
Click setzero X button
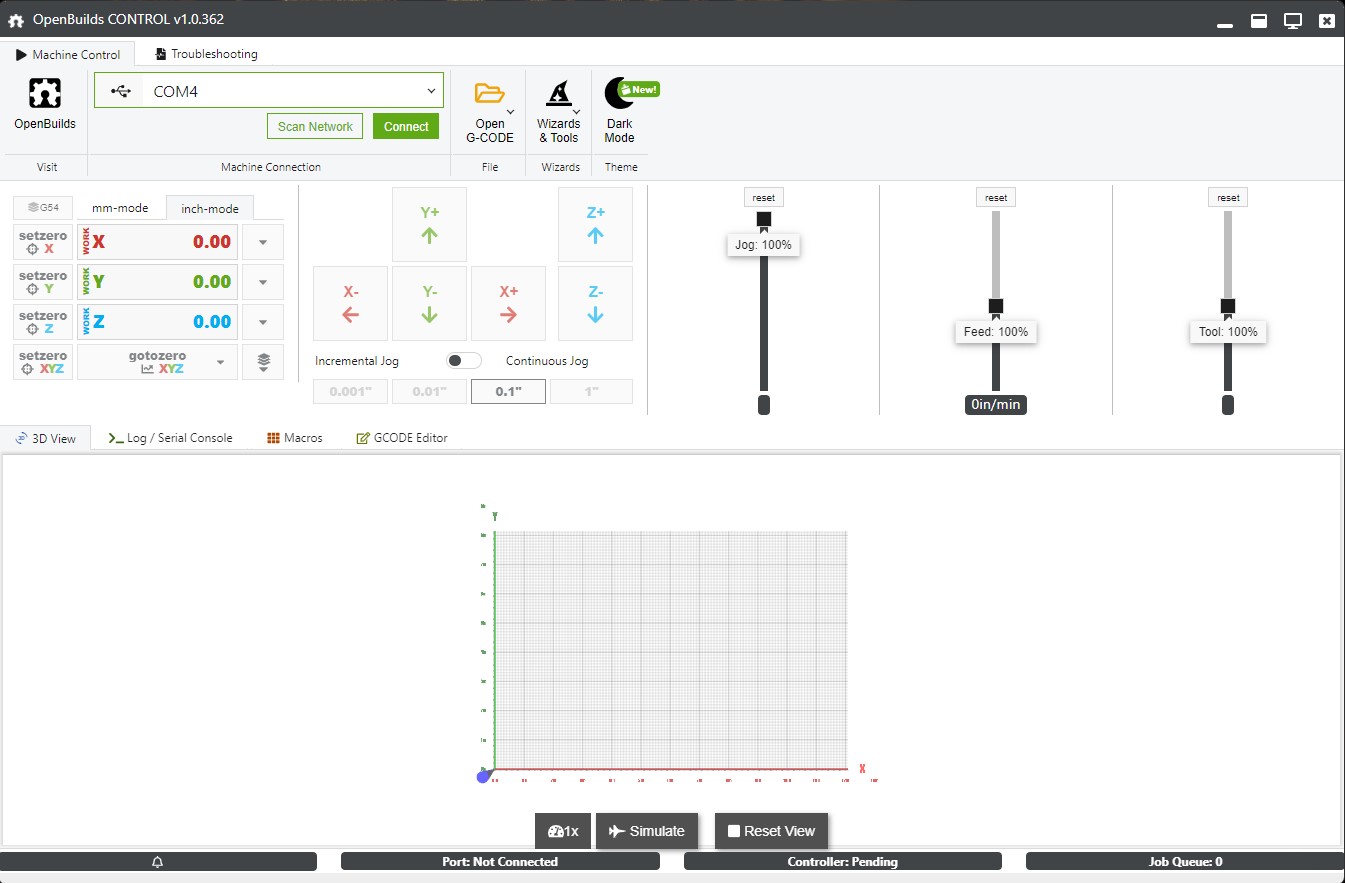[x=43, y=242]
